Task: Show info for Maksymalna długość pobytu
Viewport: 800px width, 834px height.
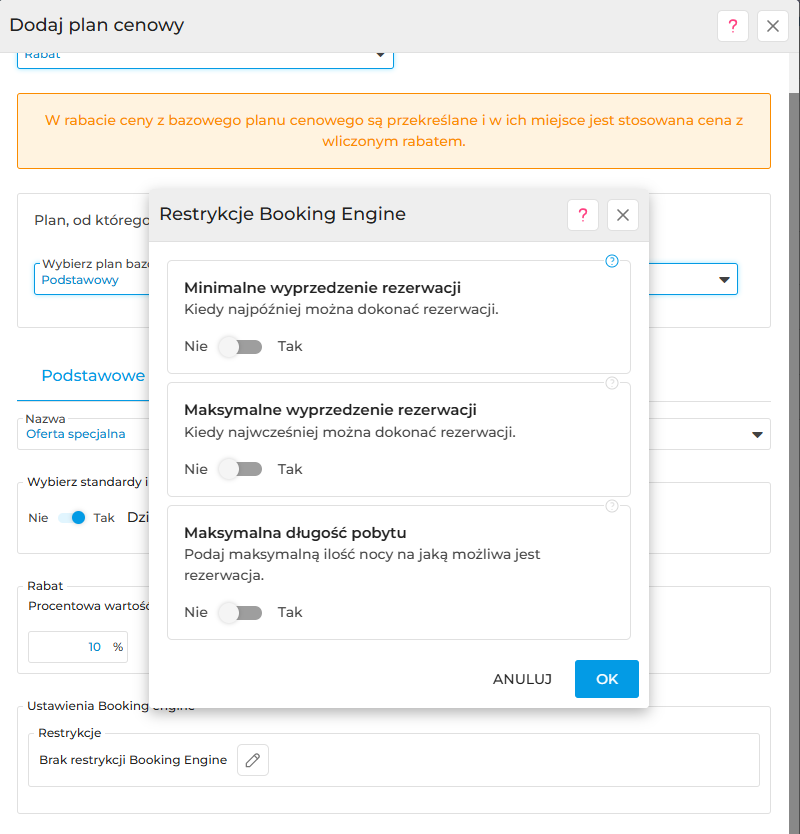Action: point(612,506)
